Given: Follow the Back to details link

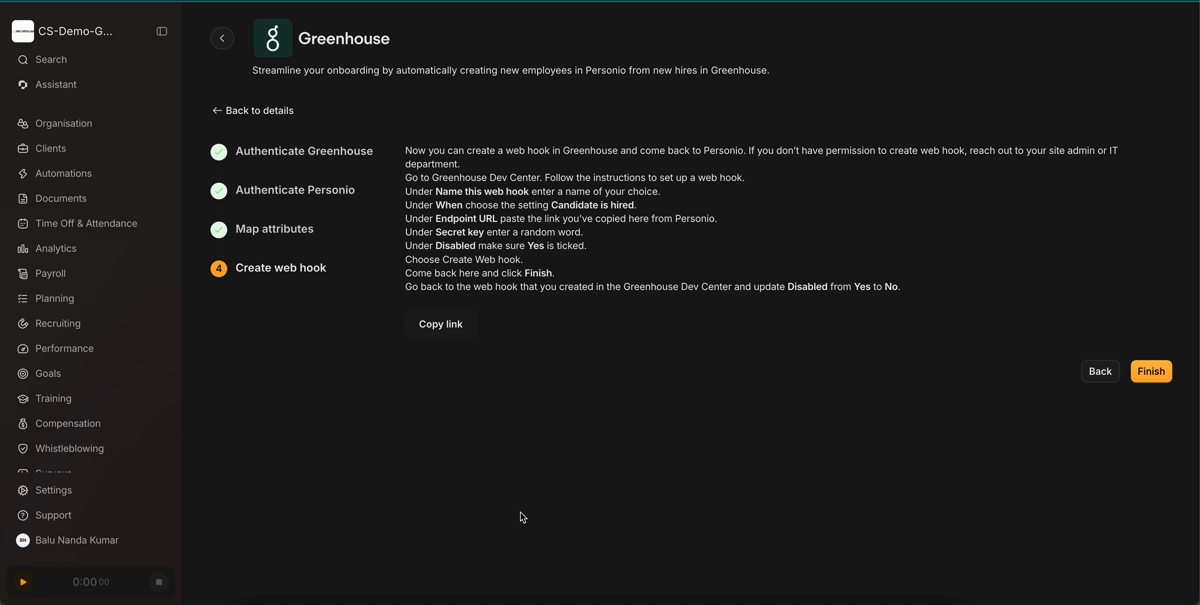Looking at the screenshot, I should (x=253, y=111).
